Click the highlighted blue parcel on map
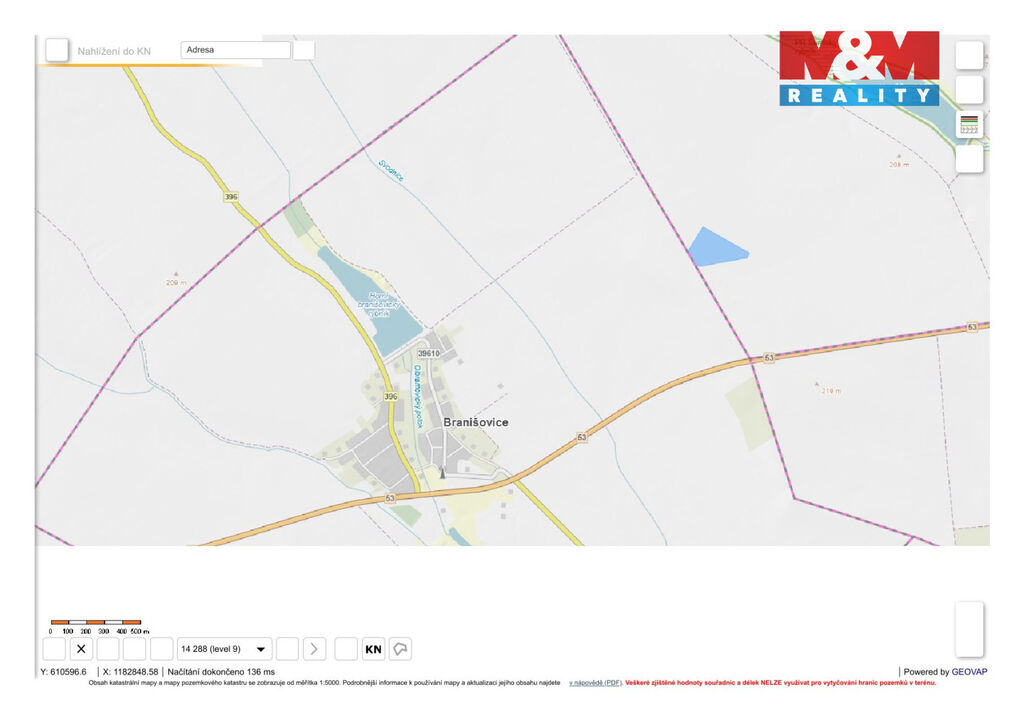Screen dimensions: 1024x723 pyautogui.click(x=715, y=247)
